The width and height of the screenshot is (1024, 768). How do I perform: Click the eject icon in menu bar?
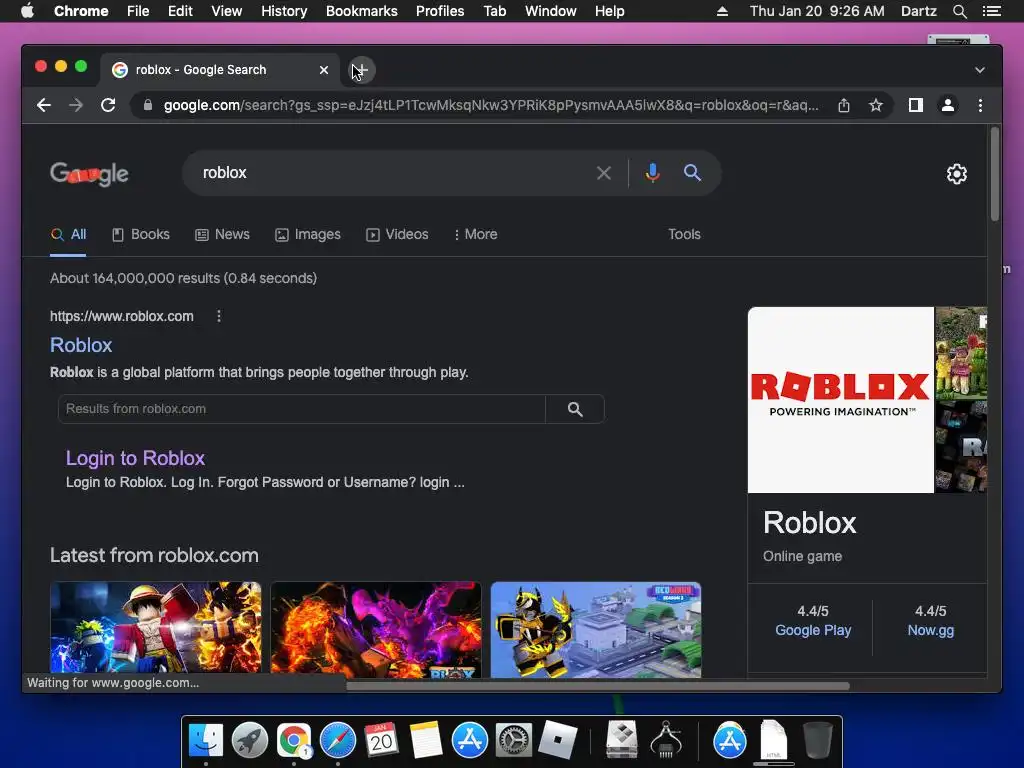[x=722, y=11]
